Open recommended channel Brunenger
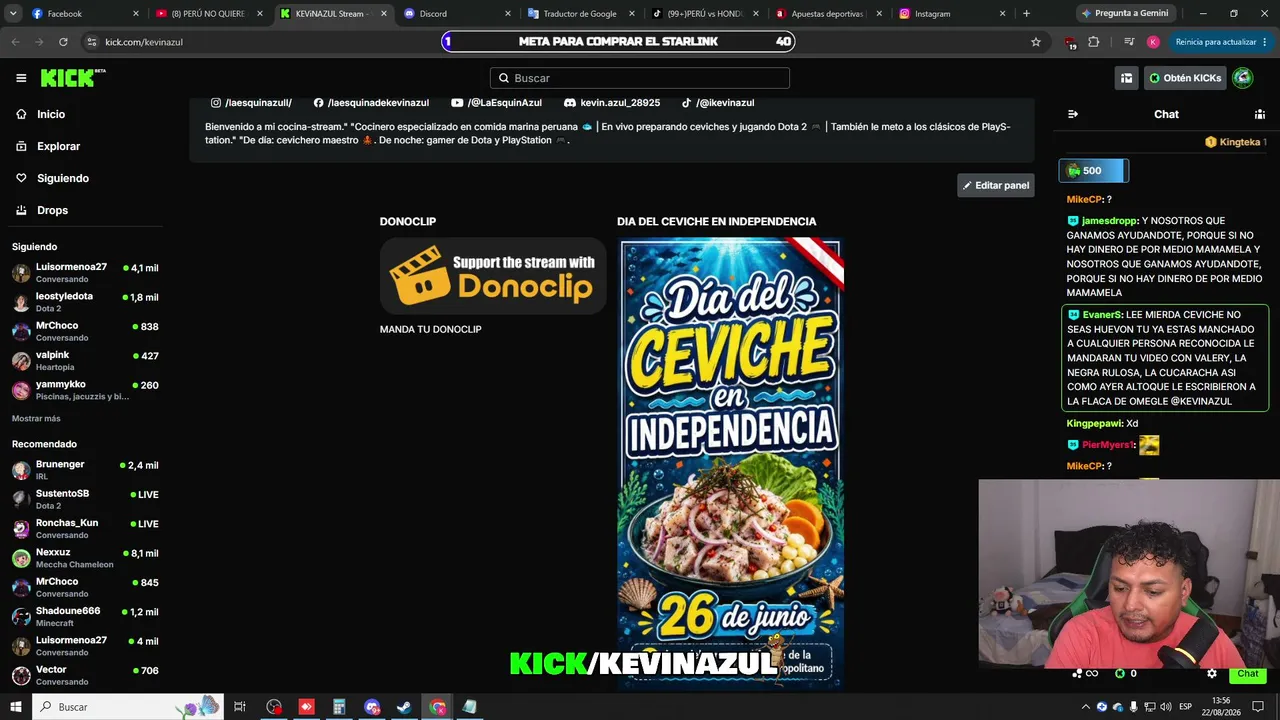The height and width of the screenshot is (720, 1280). [85, 470]
